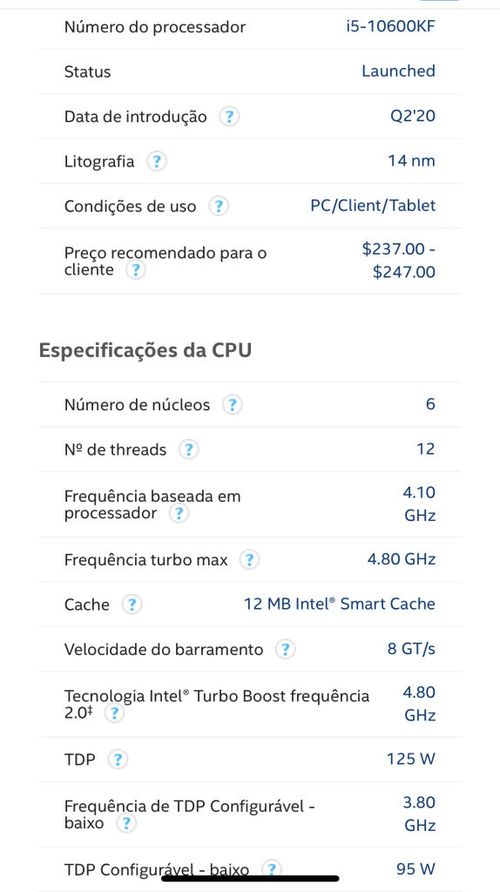Tap the Litografia question mark icon

[x=156, y=162]
